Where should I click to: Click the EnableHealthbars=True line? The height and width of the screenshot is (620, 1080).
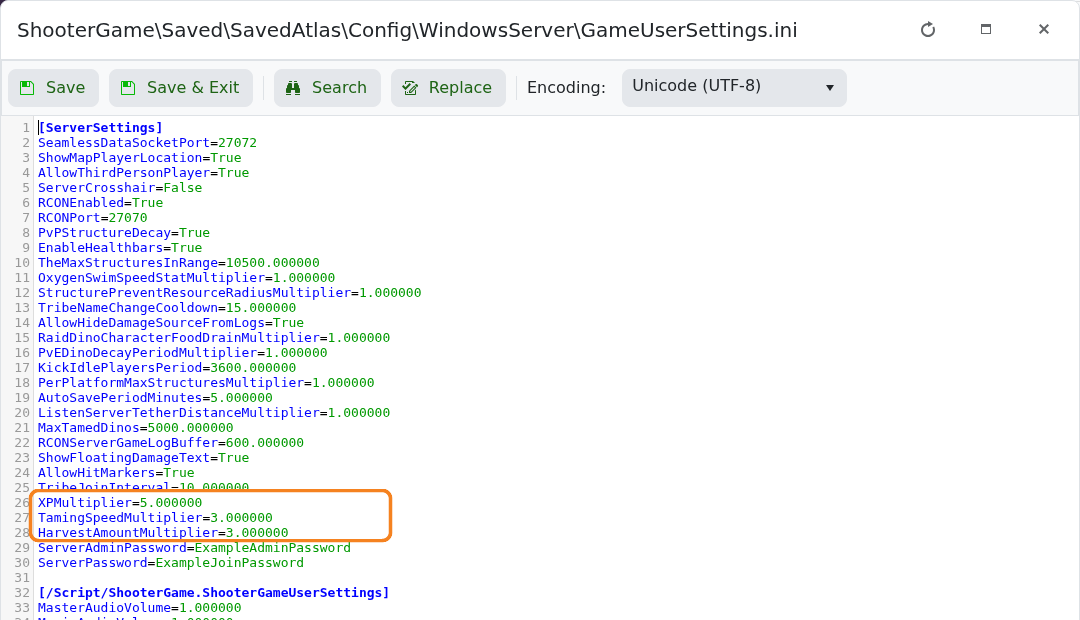click(x=120, y=247)
